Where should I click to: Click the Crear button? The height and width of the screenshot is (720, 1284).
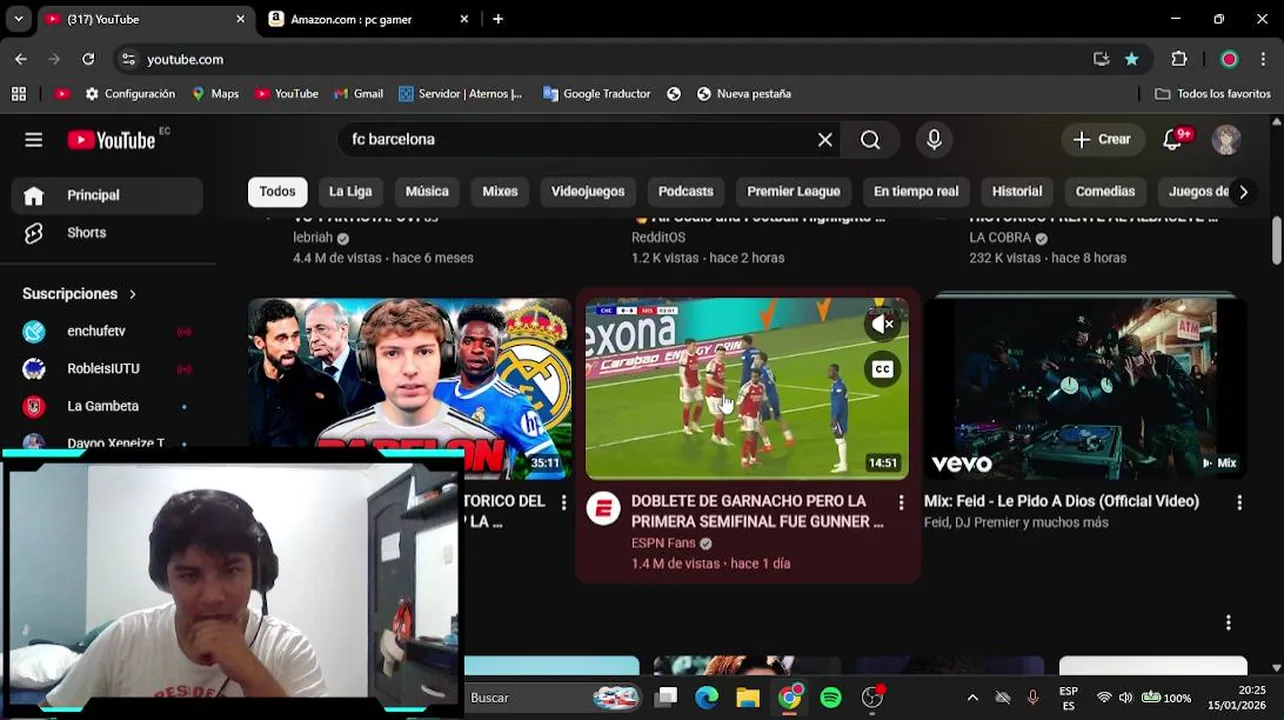(1102, 140)
